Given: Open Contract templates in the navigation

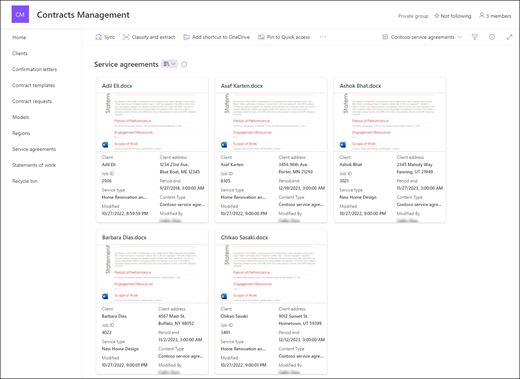Looking at the screenshot, I should (33, 85).
